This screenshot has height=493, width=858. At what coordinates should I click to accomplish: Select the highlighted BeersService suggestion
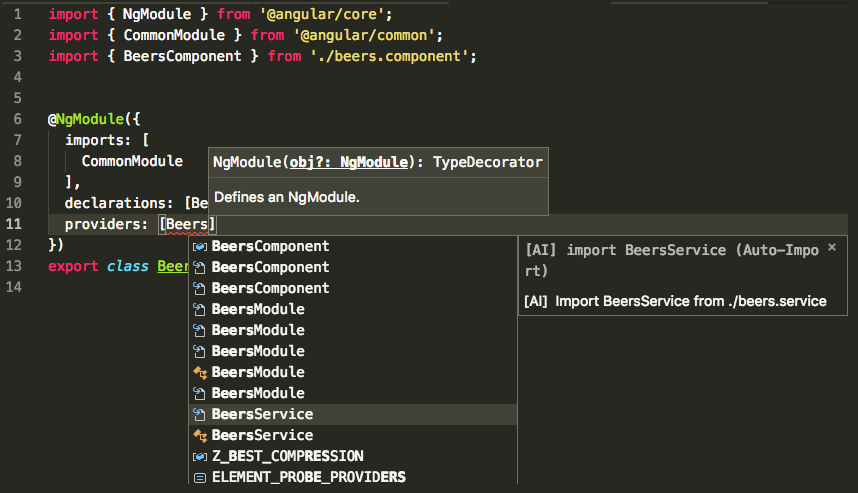262,414
